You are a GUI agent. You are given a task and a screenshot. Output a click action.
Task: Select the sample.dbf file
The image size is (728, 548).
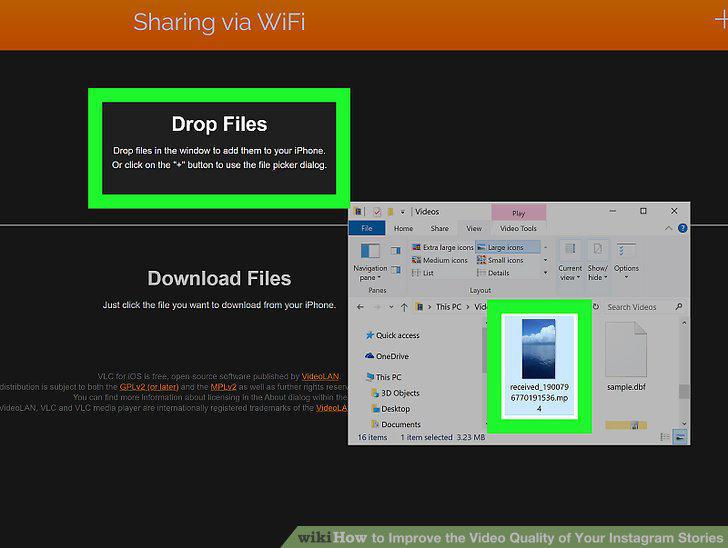(x=626, y=357)
